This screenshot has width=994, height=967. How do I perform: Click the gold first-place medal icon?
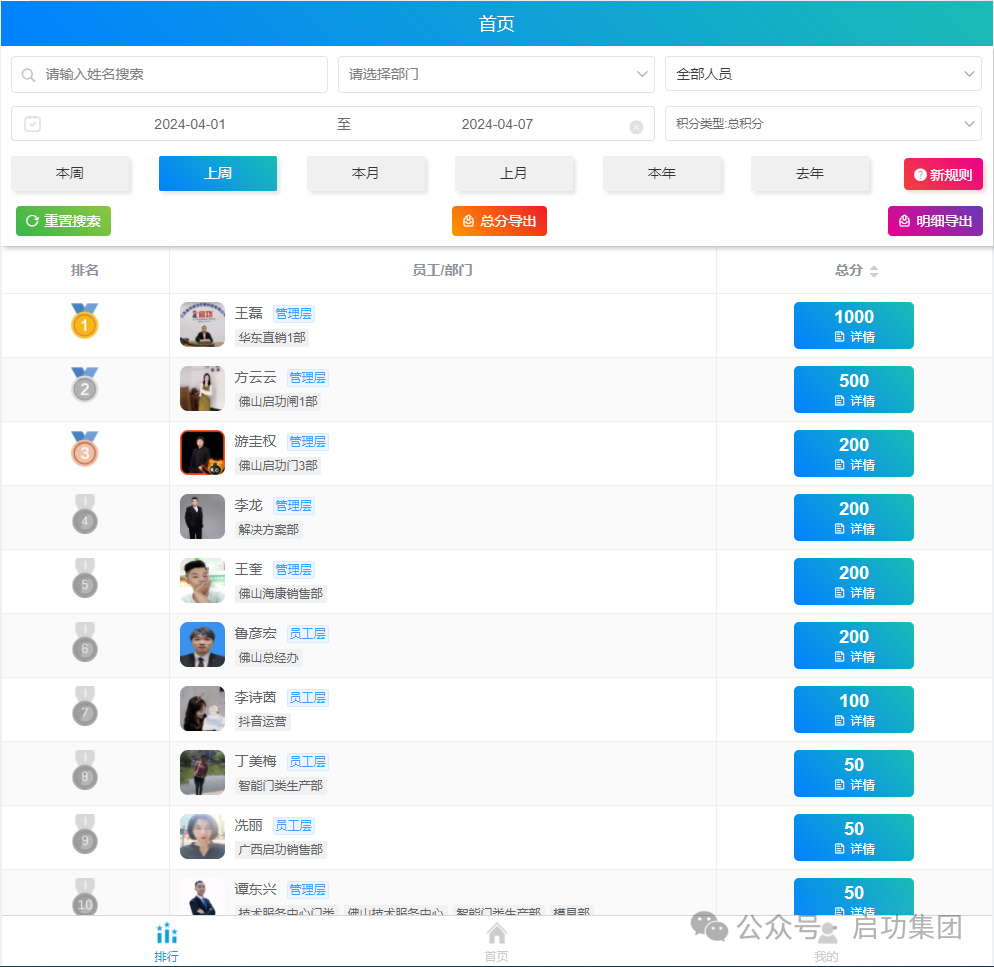(85, 321)
